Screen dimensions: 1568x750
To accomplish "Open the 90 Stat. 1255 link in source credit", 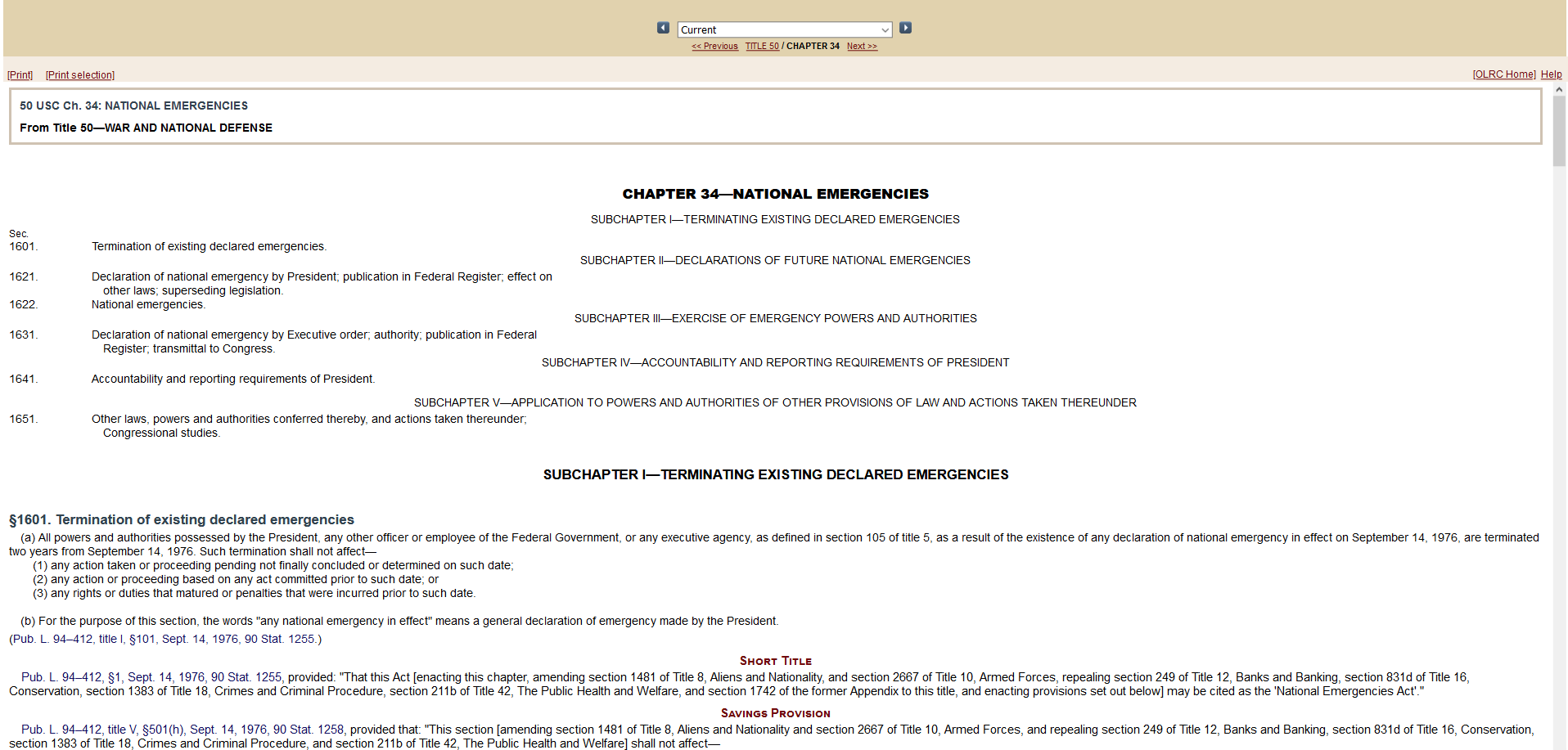I will (279, 639).
